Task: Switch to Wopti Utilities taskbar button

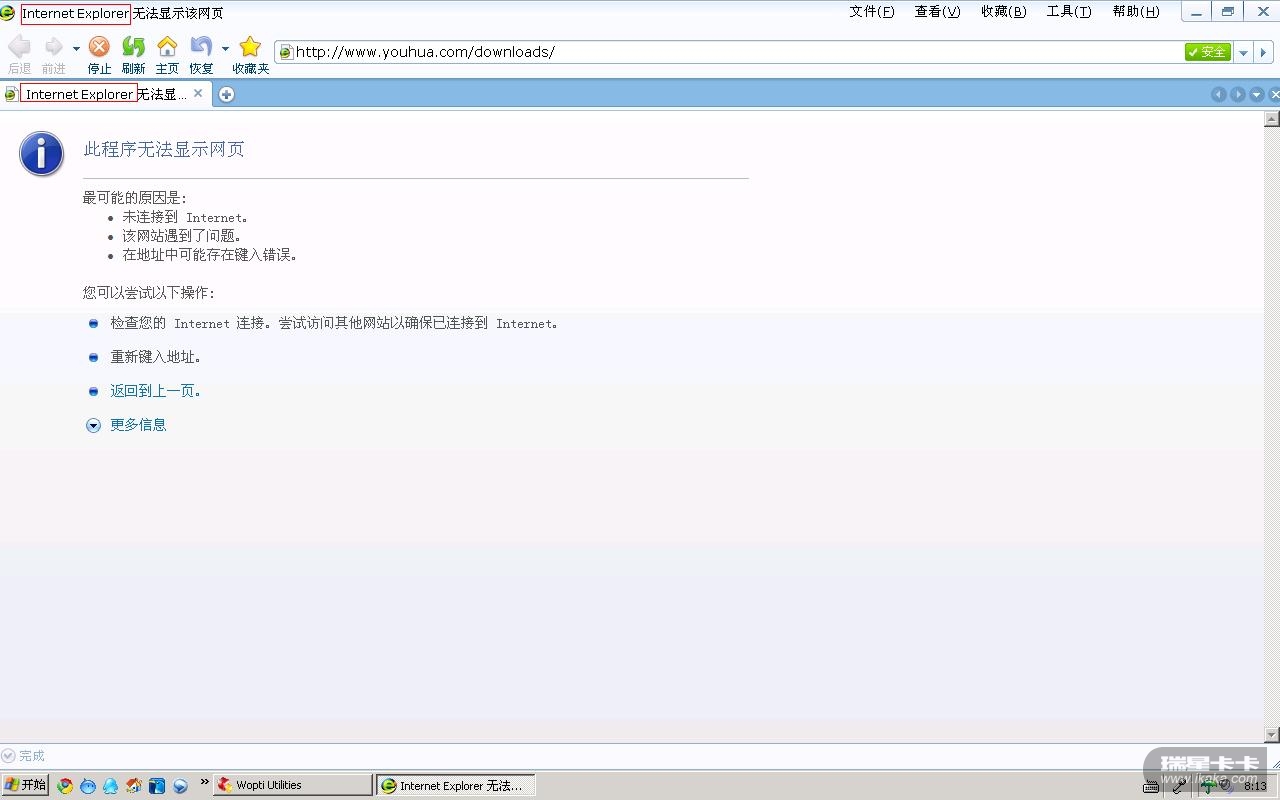Action: point(292,786)
